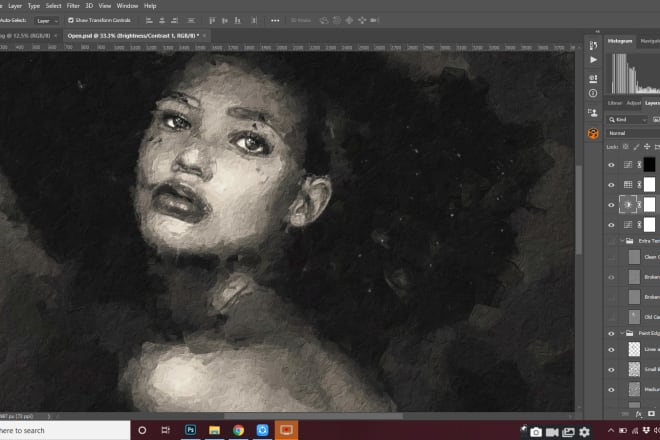
Task: Switch to the Open.psd document tab
Action: 133,36
